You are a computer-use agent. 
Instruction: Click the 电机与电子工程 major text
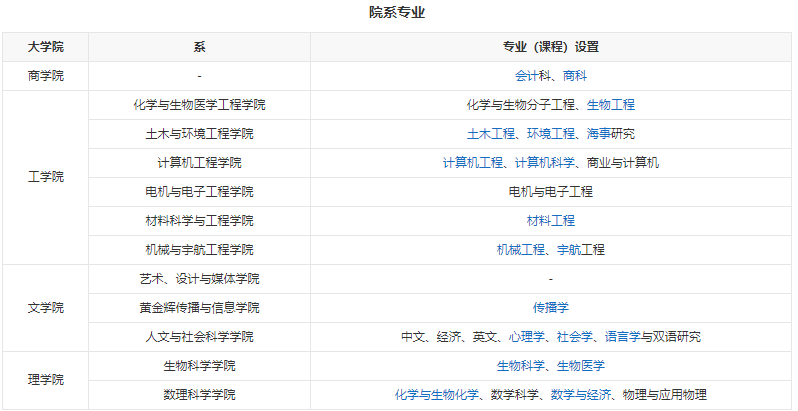coord(551,192)
